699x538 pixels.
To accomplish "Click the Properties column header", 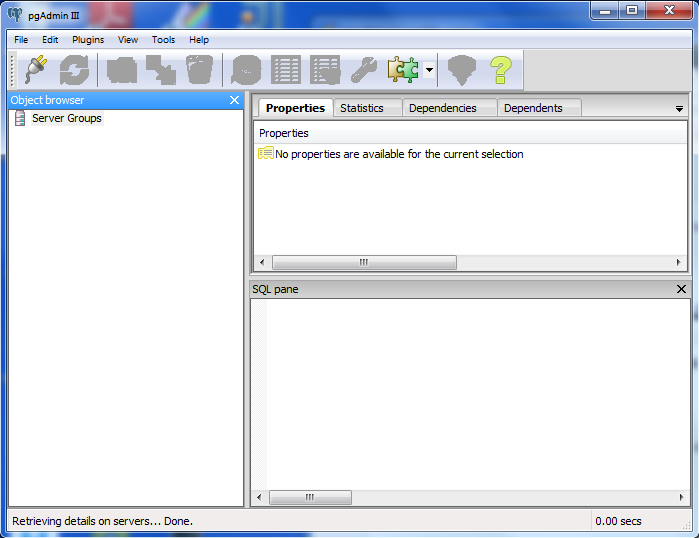I will point(470,133).
